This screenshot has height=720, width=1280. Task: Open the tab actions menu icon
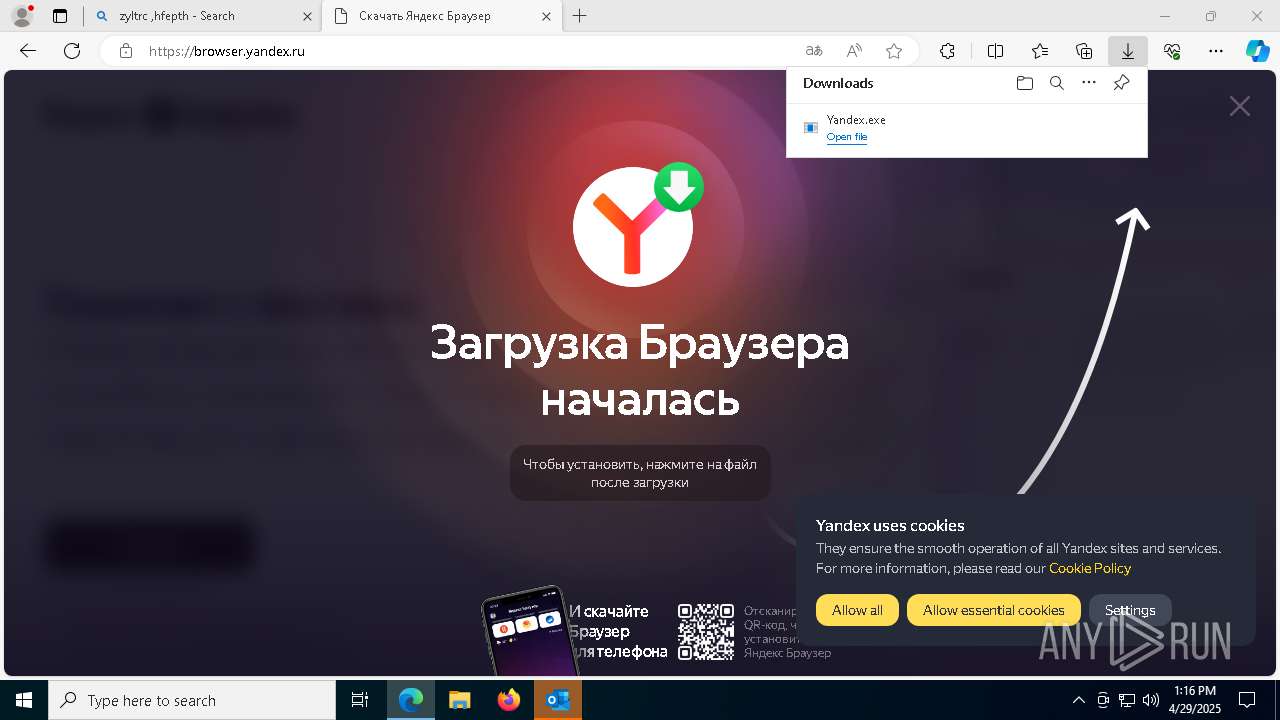[x=60, y=16]
